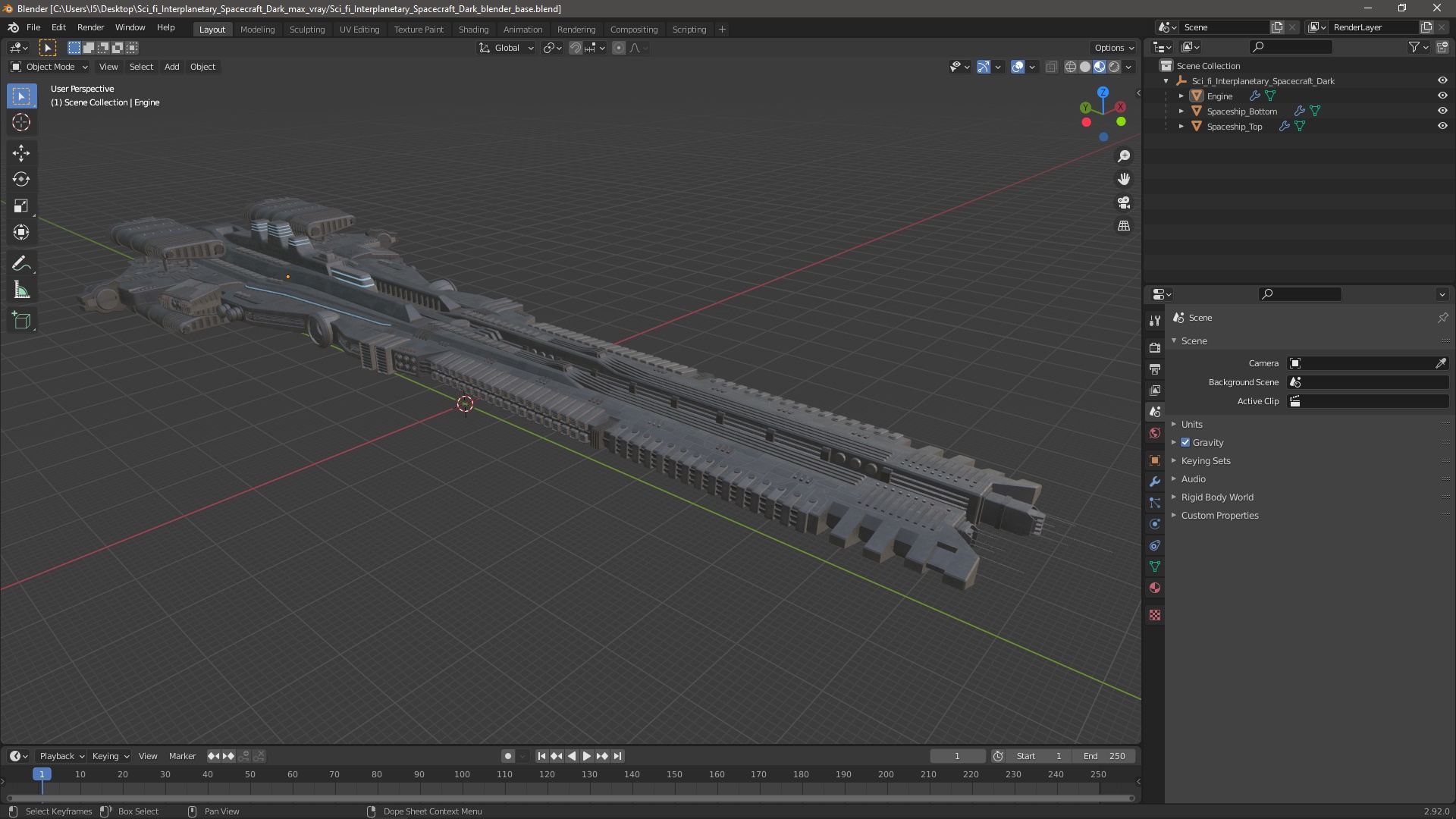Viewport: 1456px width, 819px height.
Task: Toggle the Gravity checkbox
Action: coord(1185,442)
